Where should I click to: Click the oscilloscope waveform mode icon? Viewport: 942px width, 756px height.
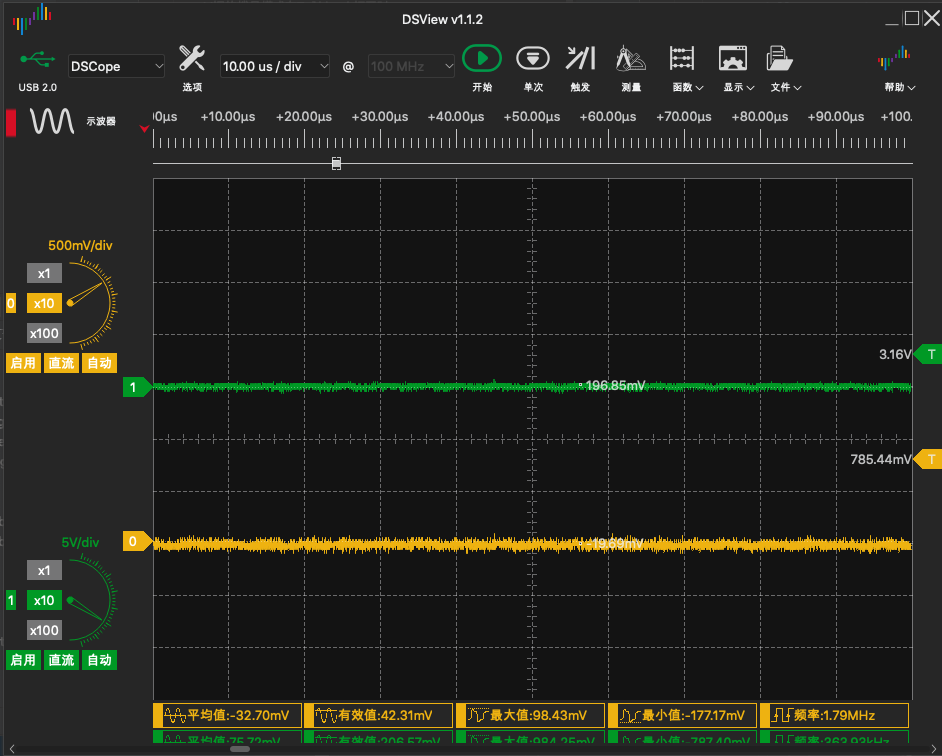point(52,121)
